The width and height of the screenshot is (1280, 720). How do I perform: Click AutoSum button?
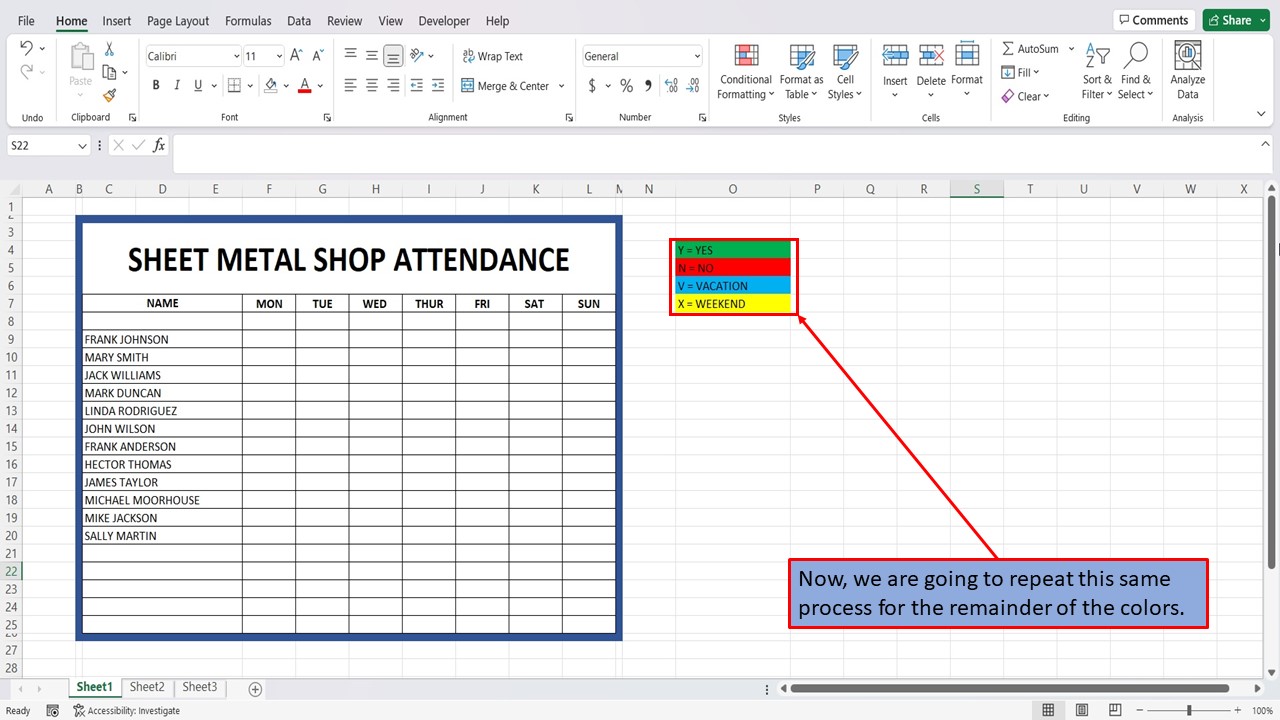pos(1031,49)
